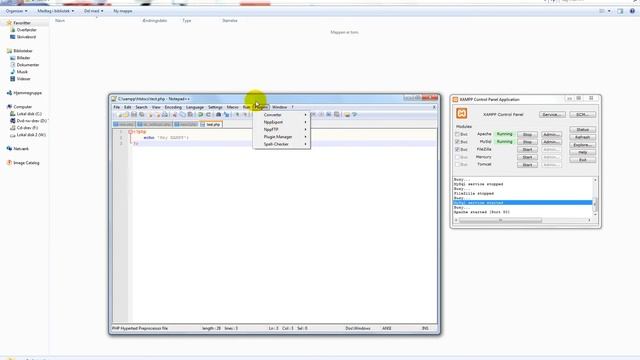This screenshot has height=360, width=640.
Task: Click the Open file icon in Notepad++ toolbar
Action: [x=126, y=115]
